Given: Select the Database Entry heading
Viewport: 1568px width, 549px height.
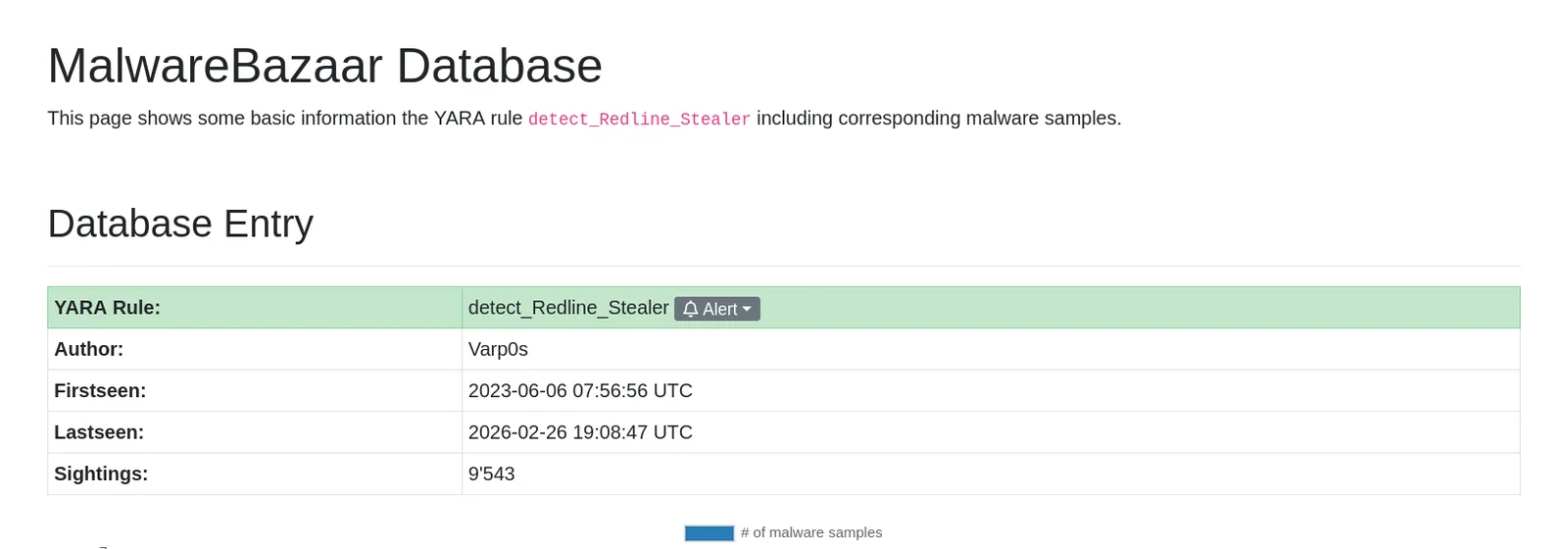Looking at the screenshot, I should (180, 224).
